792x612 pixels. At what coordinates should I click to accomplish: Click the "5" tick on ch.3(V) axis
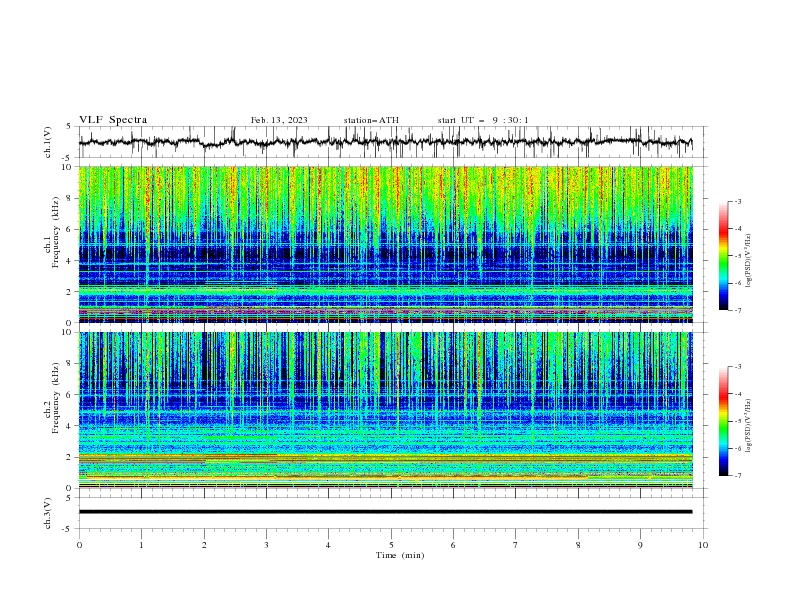(68, 498)
